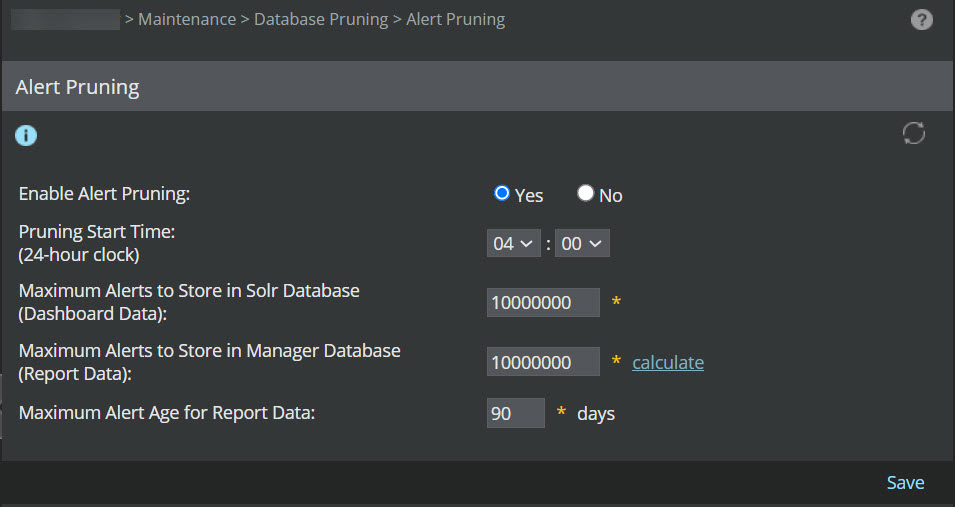
Task: Click the refresh arrows icon
Action: [914, 133]
